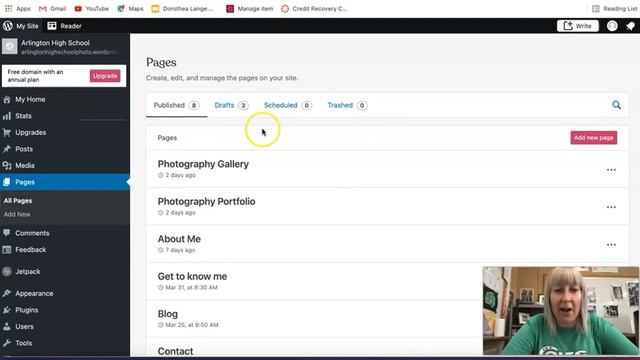Viewport: 640px width, 360px height.
Task: Go to My Home in sidebar
Action: pos(30,99)
